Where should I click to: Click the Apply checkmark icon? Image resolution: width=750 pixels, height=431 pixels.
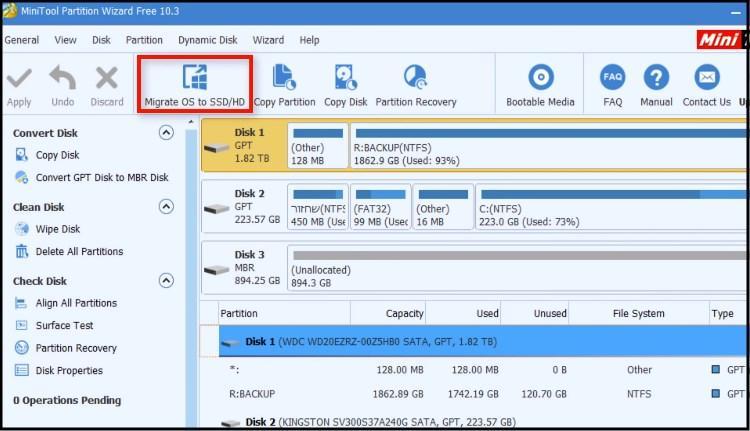click(x=19, y=78)
